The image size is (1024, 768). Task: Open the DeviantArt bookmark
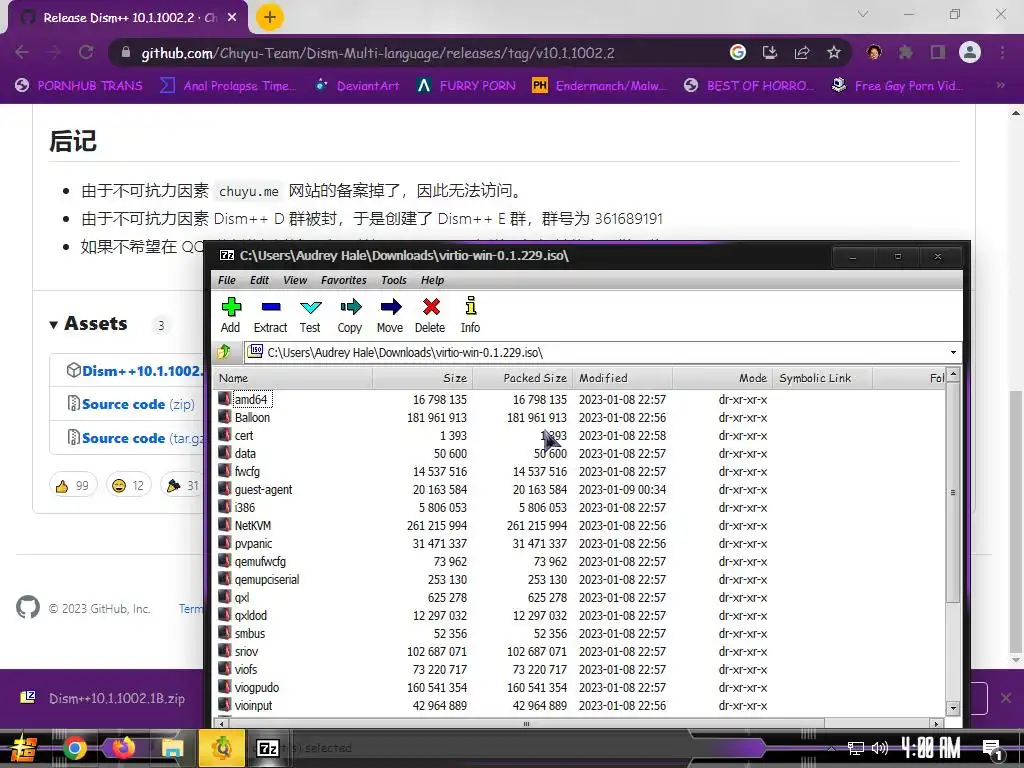(x=357, y=86)
